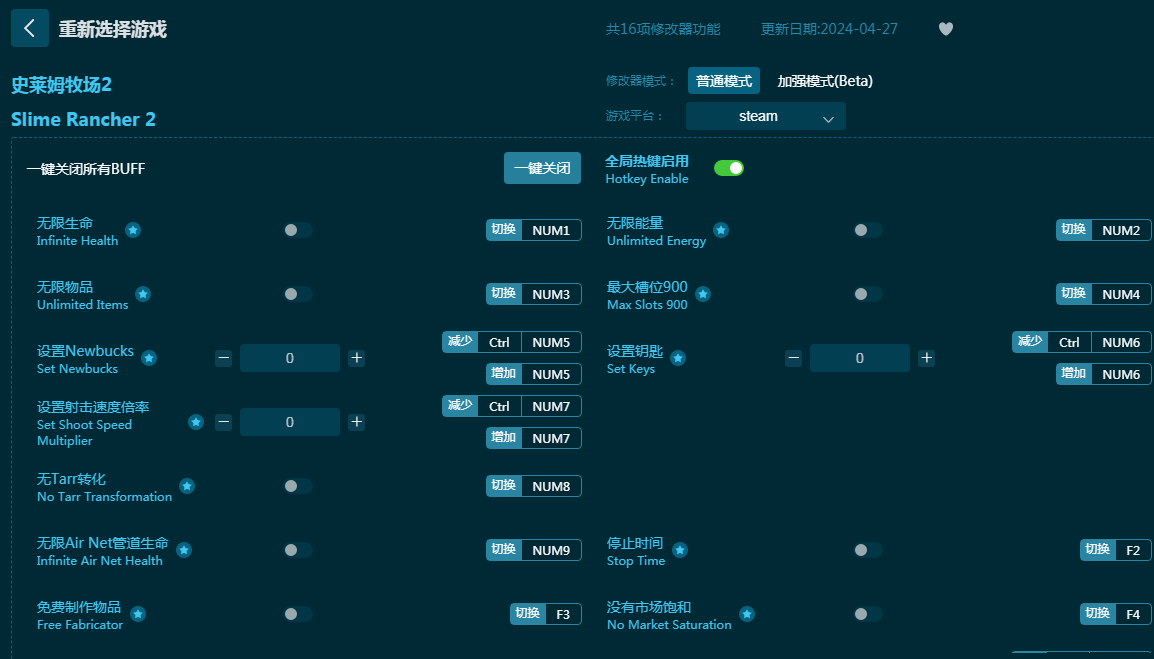Click the Slime Rancher 2 title text
Image resolution: width=1154 pixels, height=659 pixels.
(x=83, y=119)
